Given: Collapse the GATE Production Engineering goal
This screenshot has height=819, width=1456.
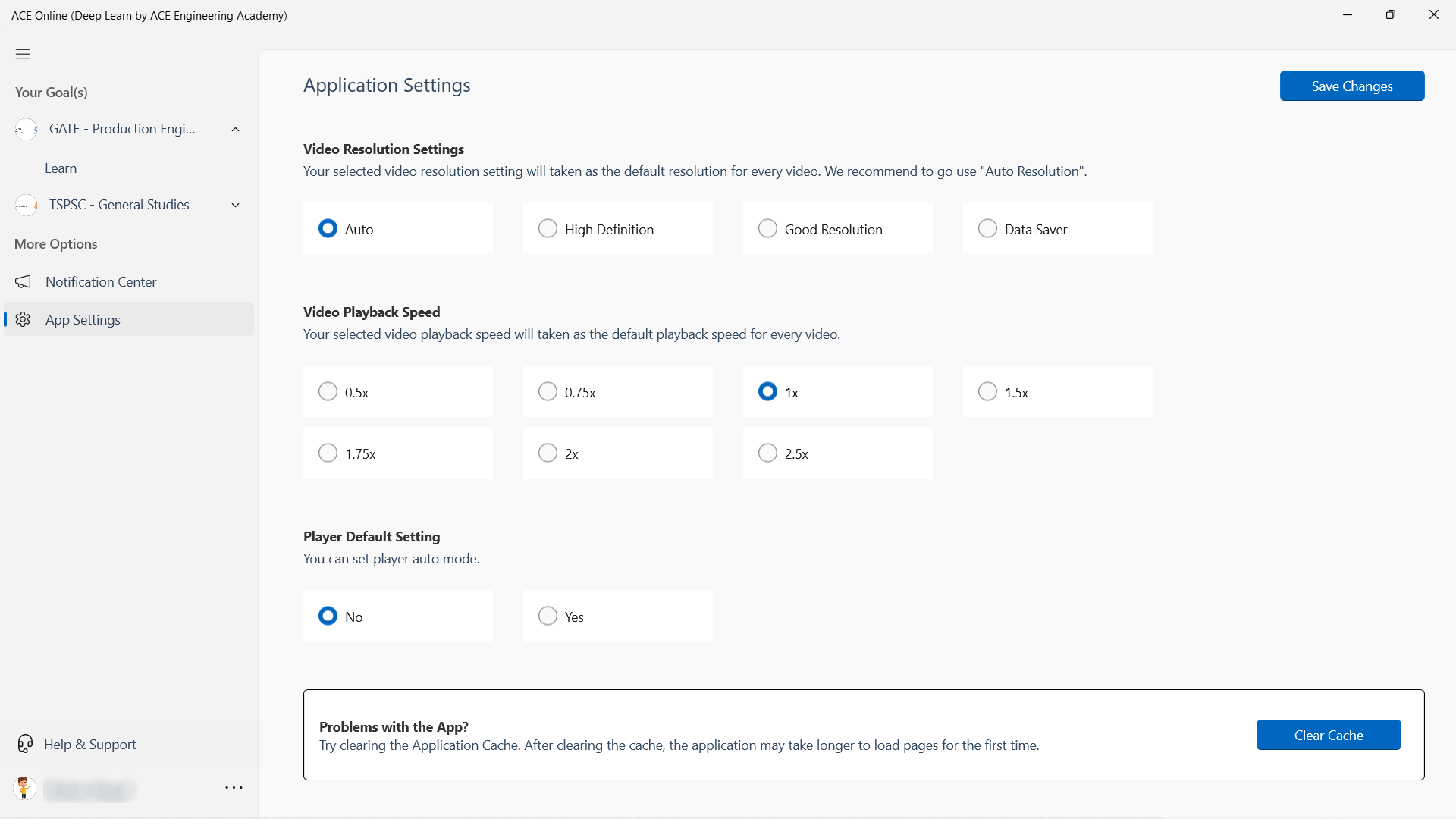Looking at the screenshot, I should click(236, 129).
